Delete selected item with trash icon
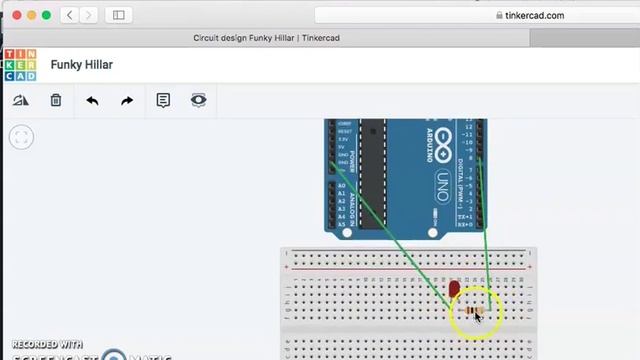Screen dimensions: 640x360 pos(56,100)
